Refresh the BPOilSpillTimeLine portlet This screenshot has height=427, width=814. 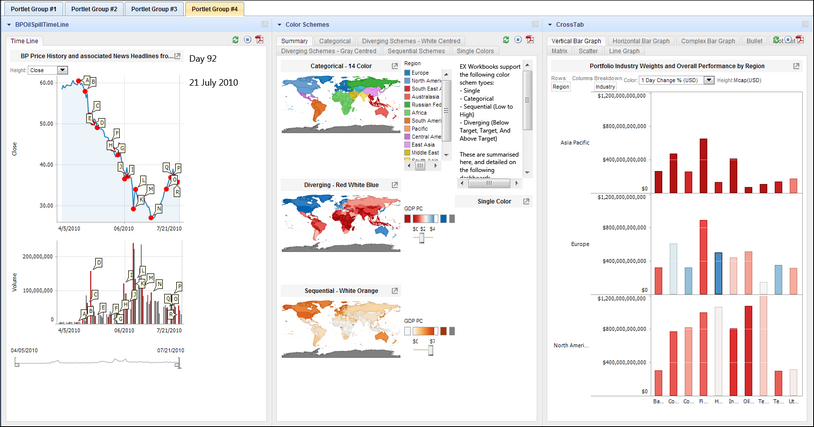234,40
